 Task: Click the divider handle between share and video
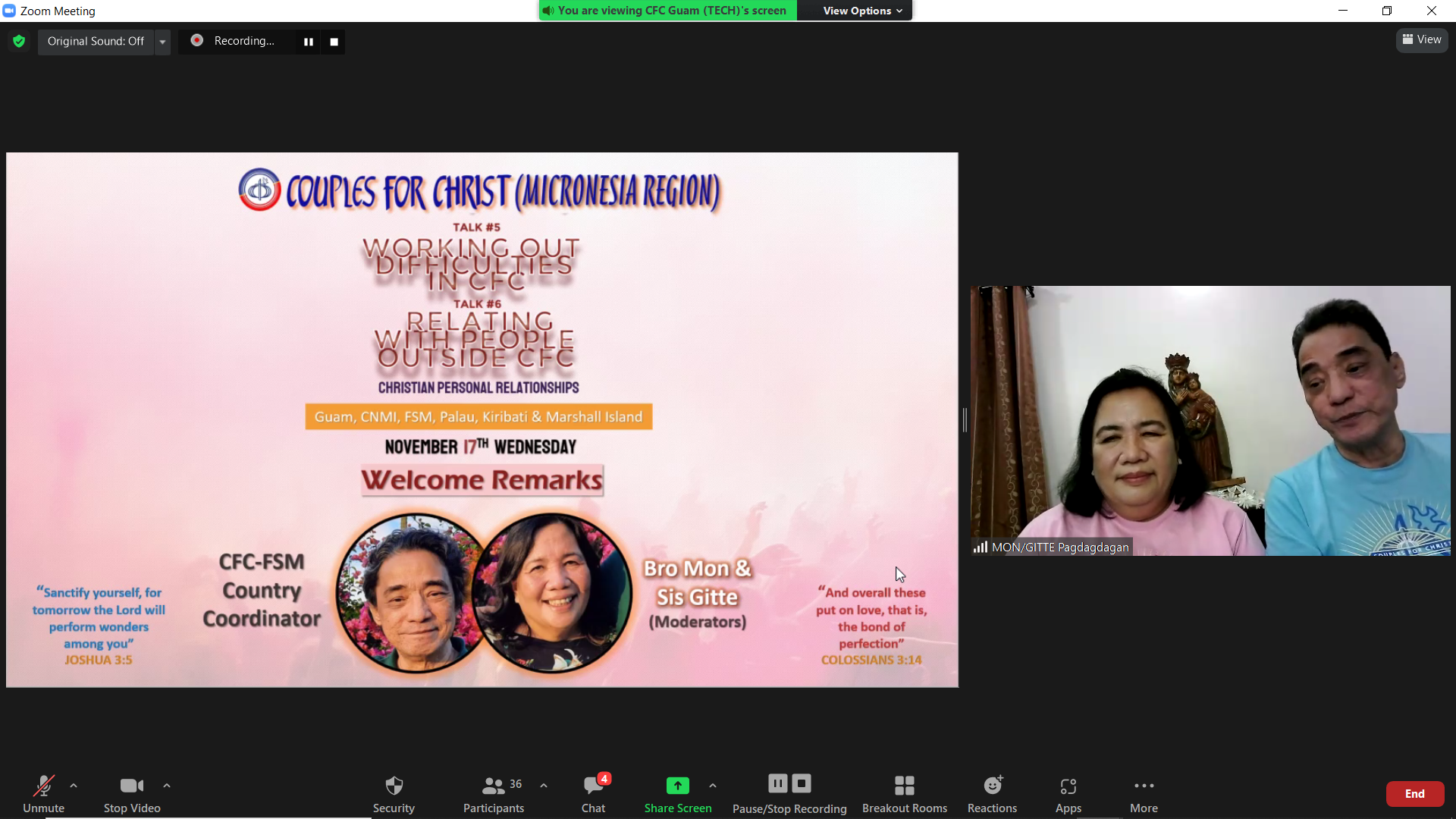[x=965, y=419]
